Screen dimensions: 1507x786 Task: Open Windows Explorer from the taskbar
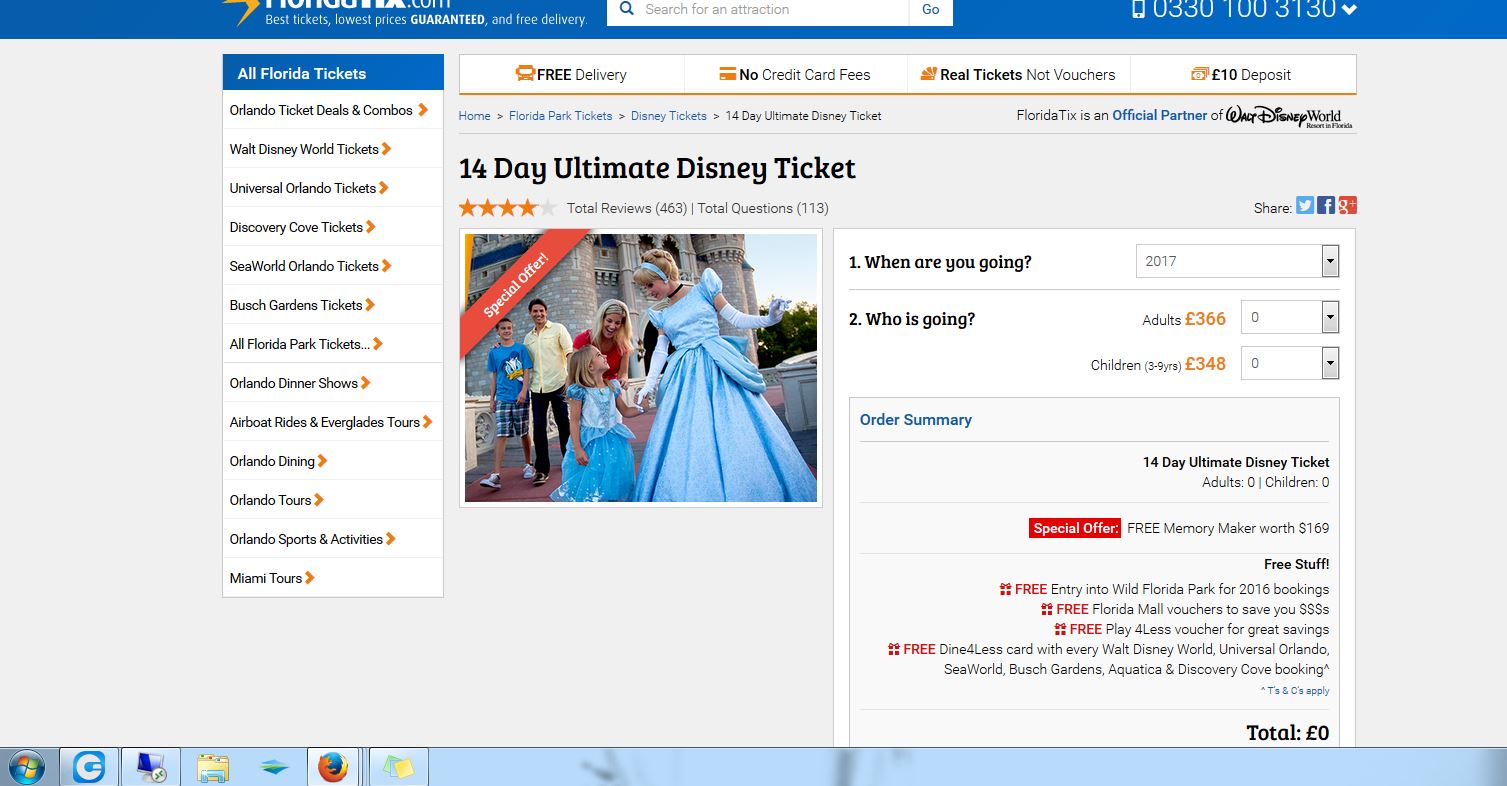coord(213,767)
